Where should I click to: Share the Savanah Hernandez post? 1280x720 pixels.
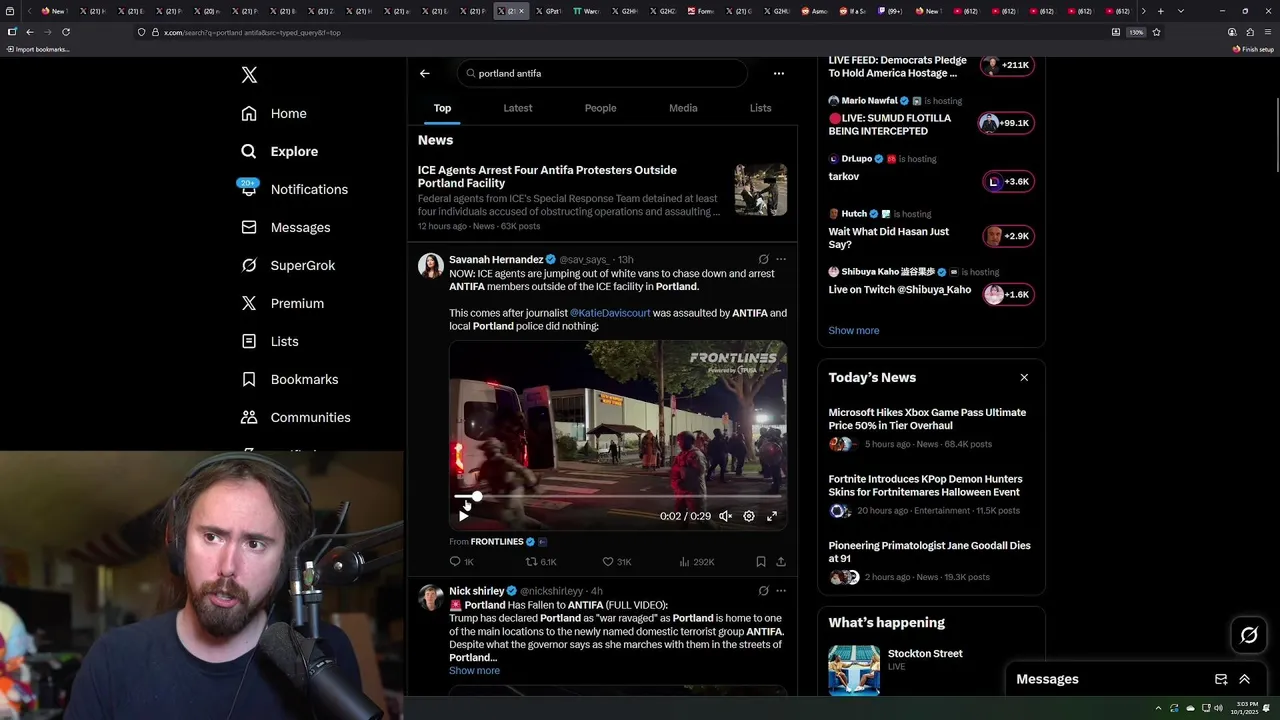pos(781,562)
